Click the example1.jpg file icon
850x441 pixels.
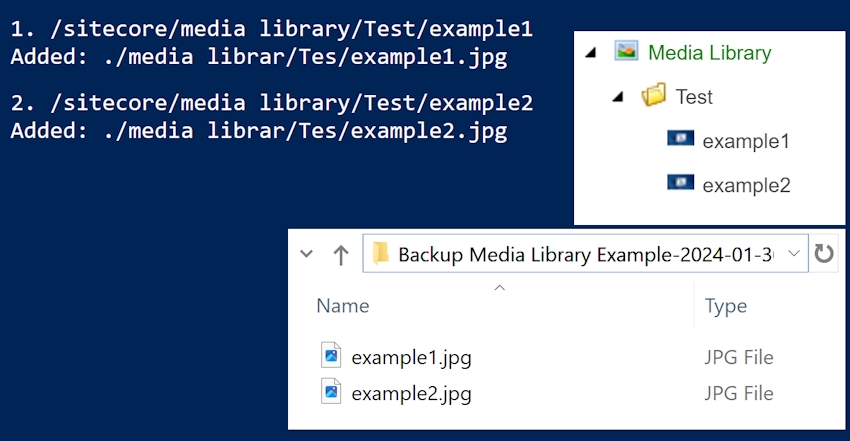pos(331,356)
